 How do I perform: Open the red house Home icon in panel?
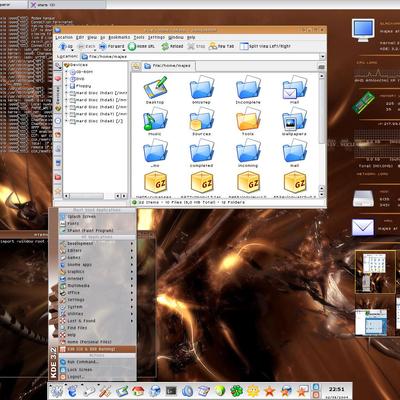(138, 391)
